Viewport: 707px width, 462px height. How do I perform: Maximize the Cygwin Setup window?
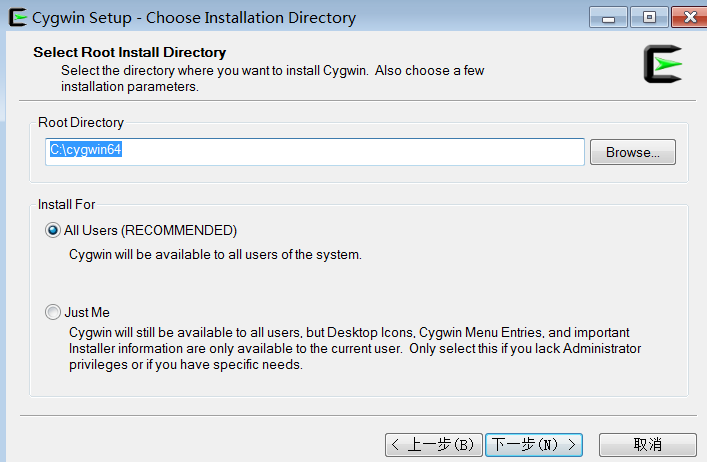pos(649,18)
